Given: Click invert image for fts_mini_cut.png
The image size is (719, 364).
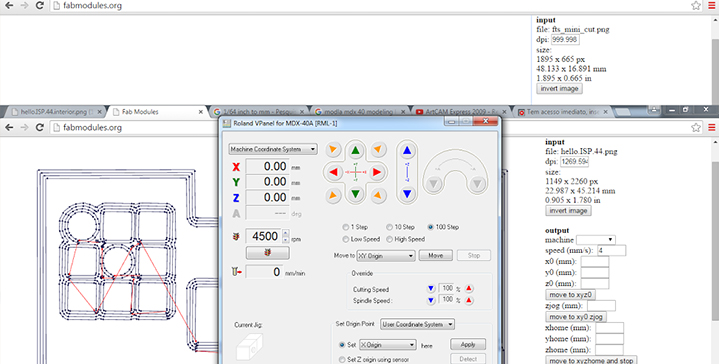Looking at the screenshot, I should click(x=559, y=88).
